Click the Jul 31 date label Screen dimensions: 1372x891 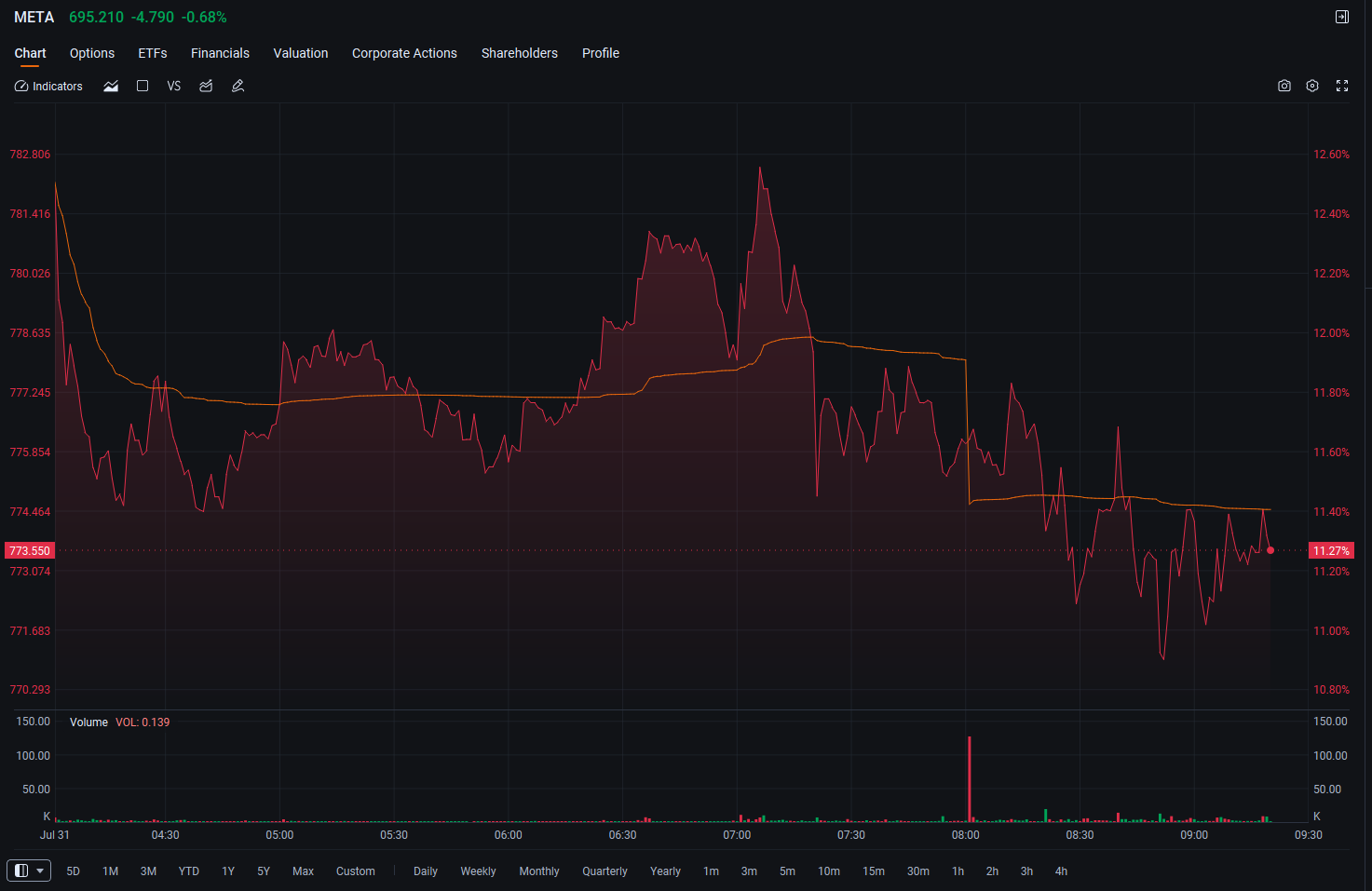tap(55, 835)
